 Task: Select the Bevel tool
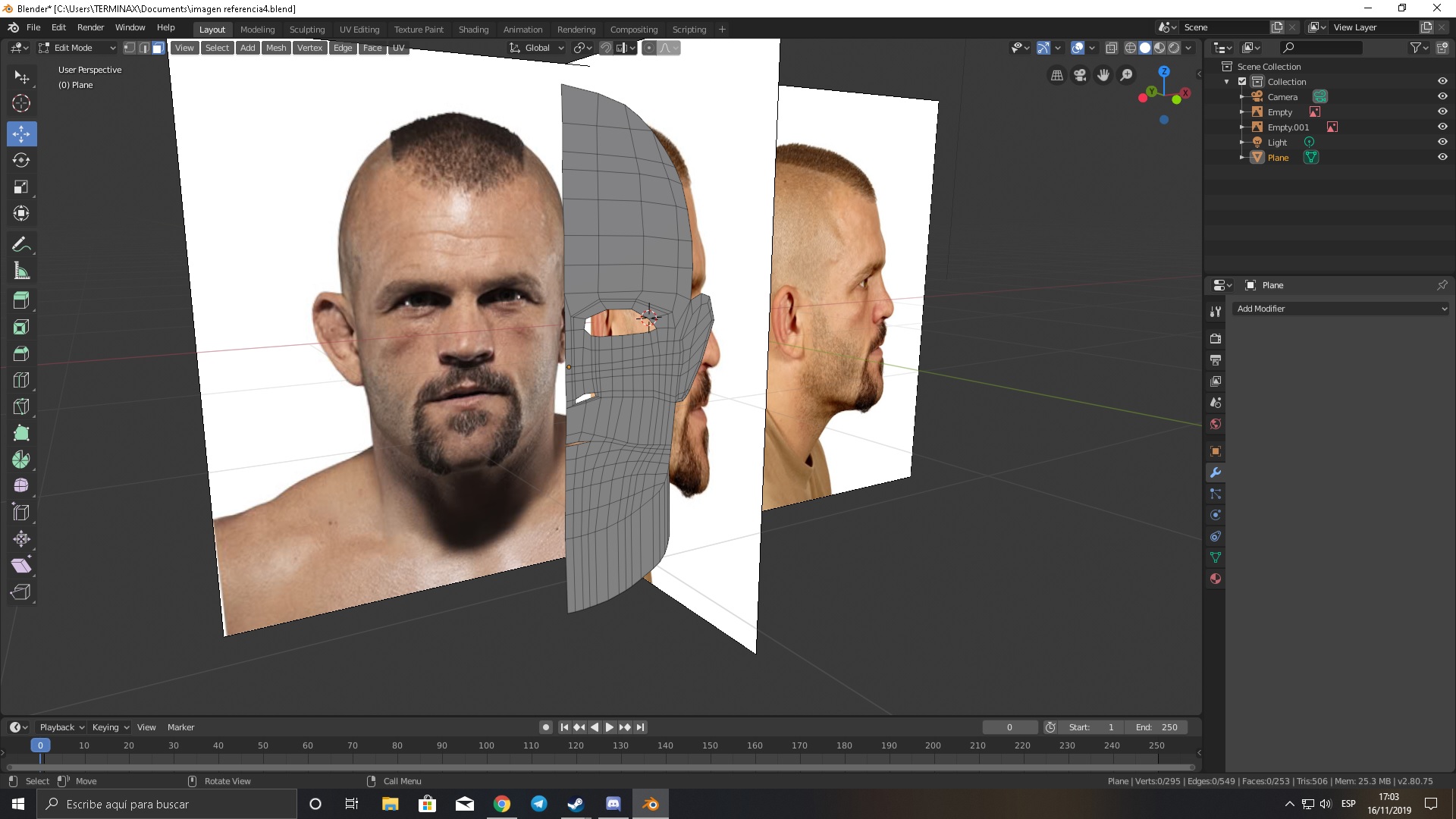pos(21,353)
